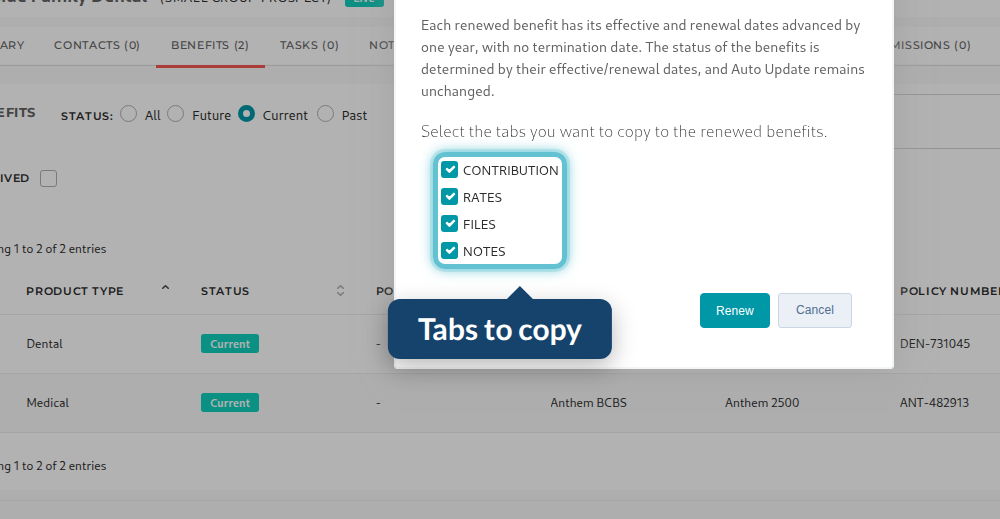Click the Renew button

pyautogui.click(x=735, y=311)
